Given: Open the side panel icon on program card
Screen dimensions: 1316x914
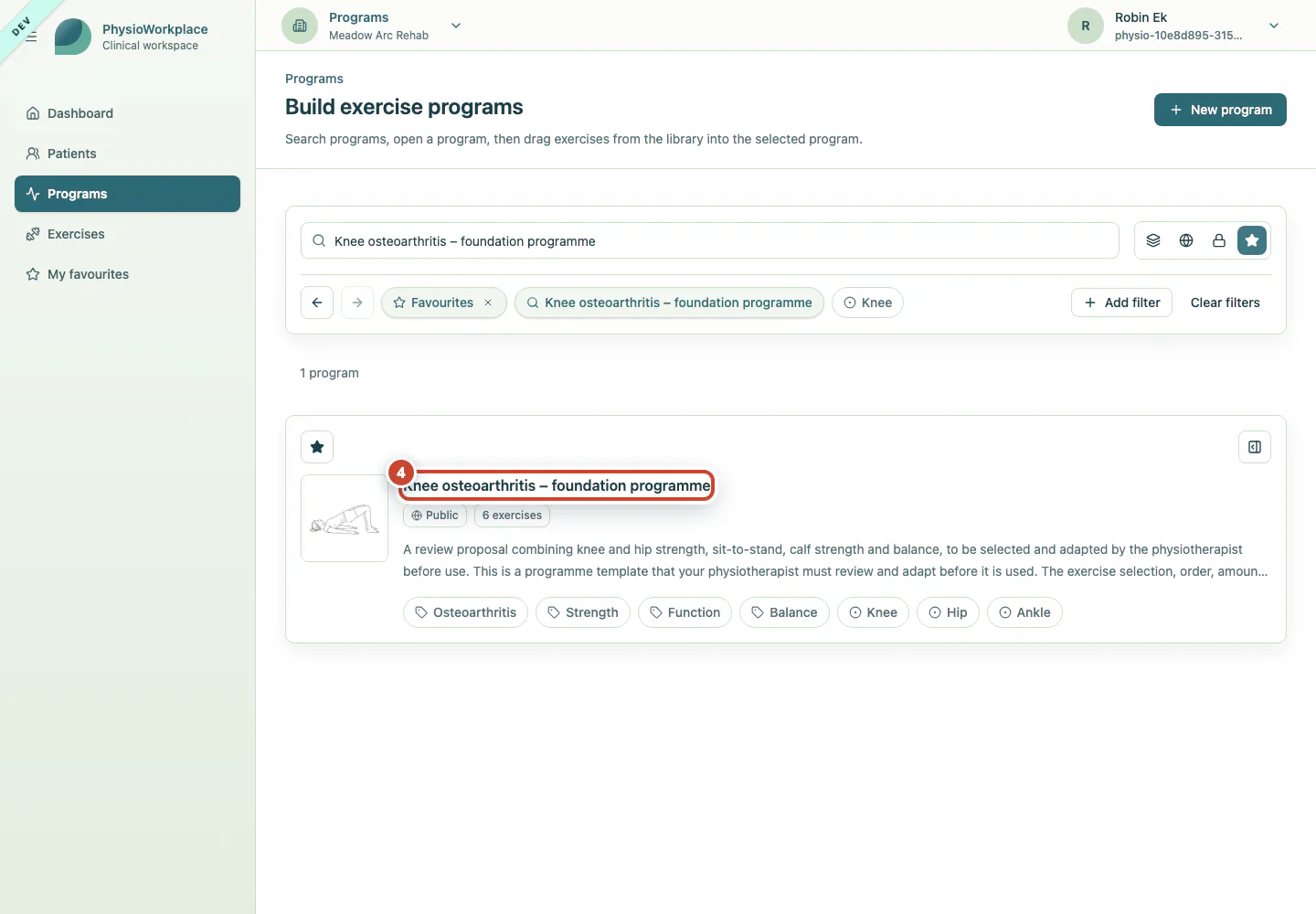Looking at the screenshot, I should tap(1255, 447).
